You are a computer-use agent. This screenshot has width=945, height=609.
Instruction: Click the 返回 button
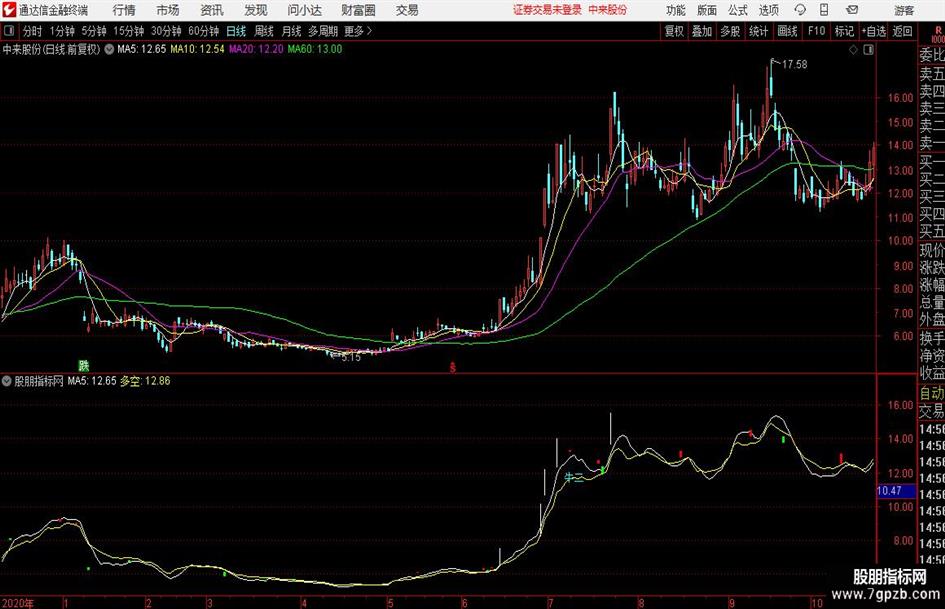(902, 31)
